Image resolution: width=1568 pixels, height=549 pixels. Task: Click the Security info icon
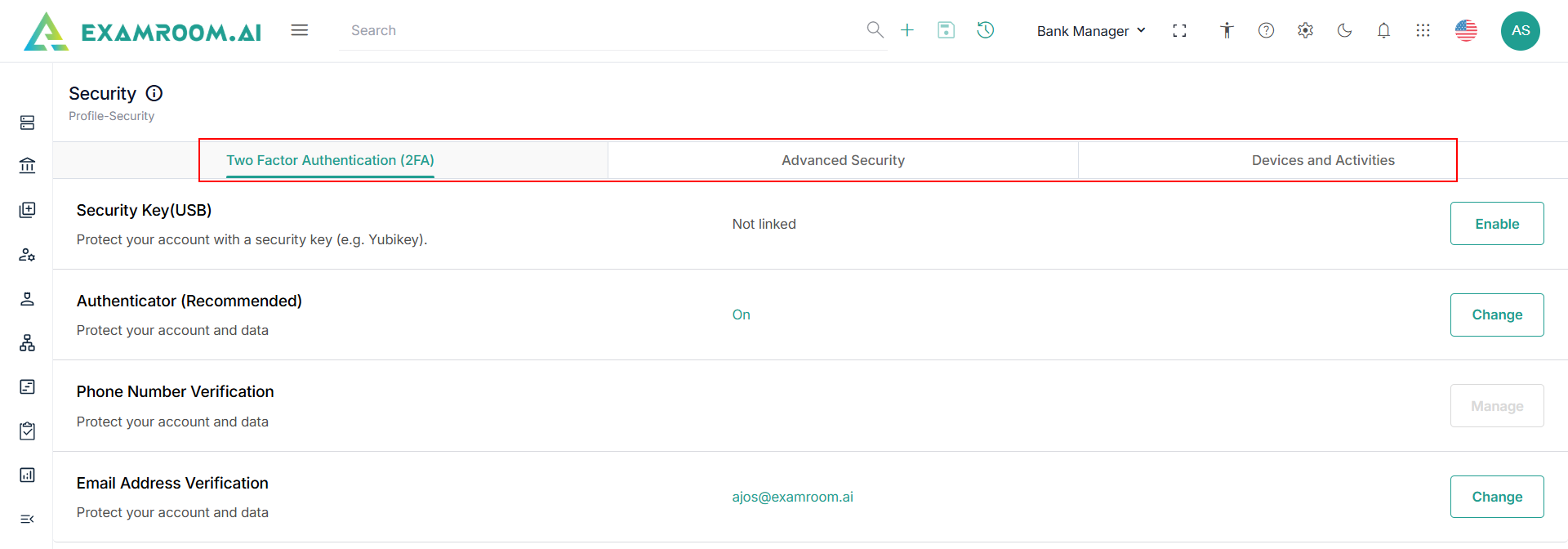coord(154,93)
